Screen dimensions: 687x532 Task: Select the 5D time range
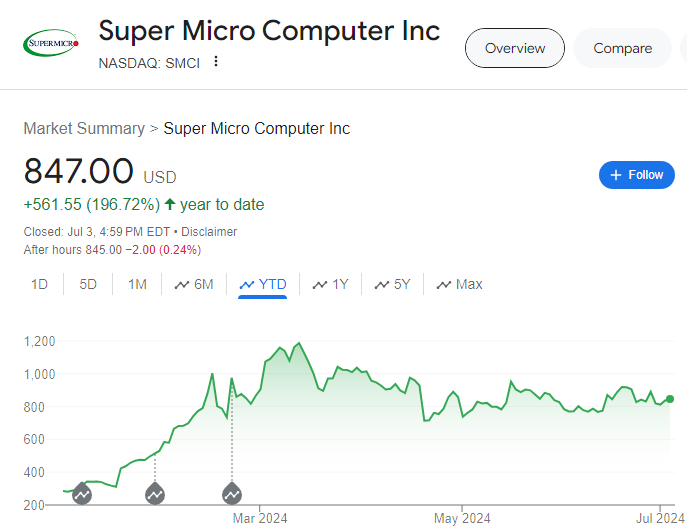(88, 284)
